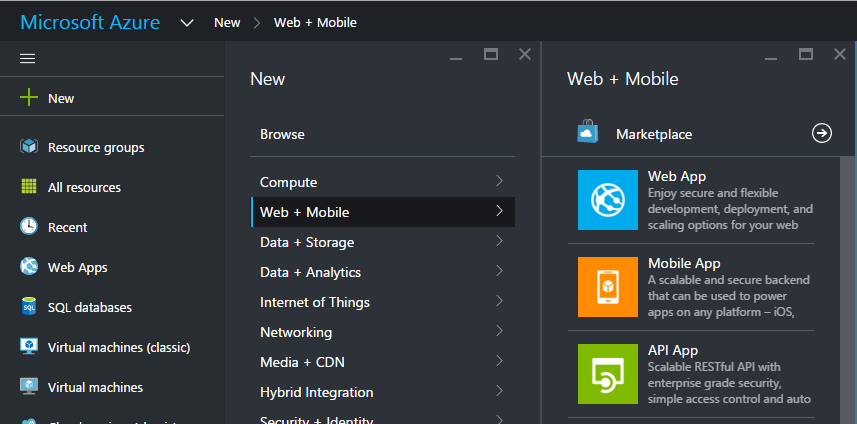
Task: Select Hybrid Integration category
Action: click(x=383, y=392)
